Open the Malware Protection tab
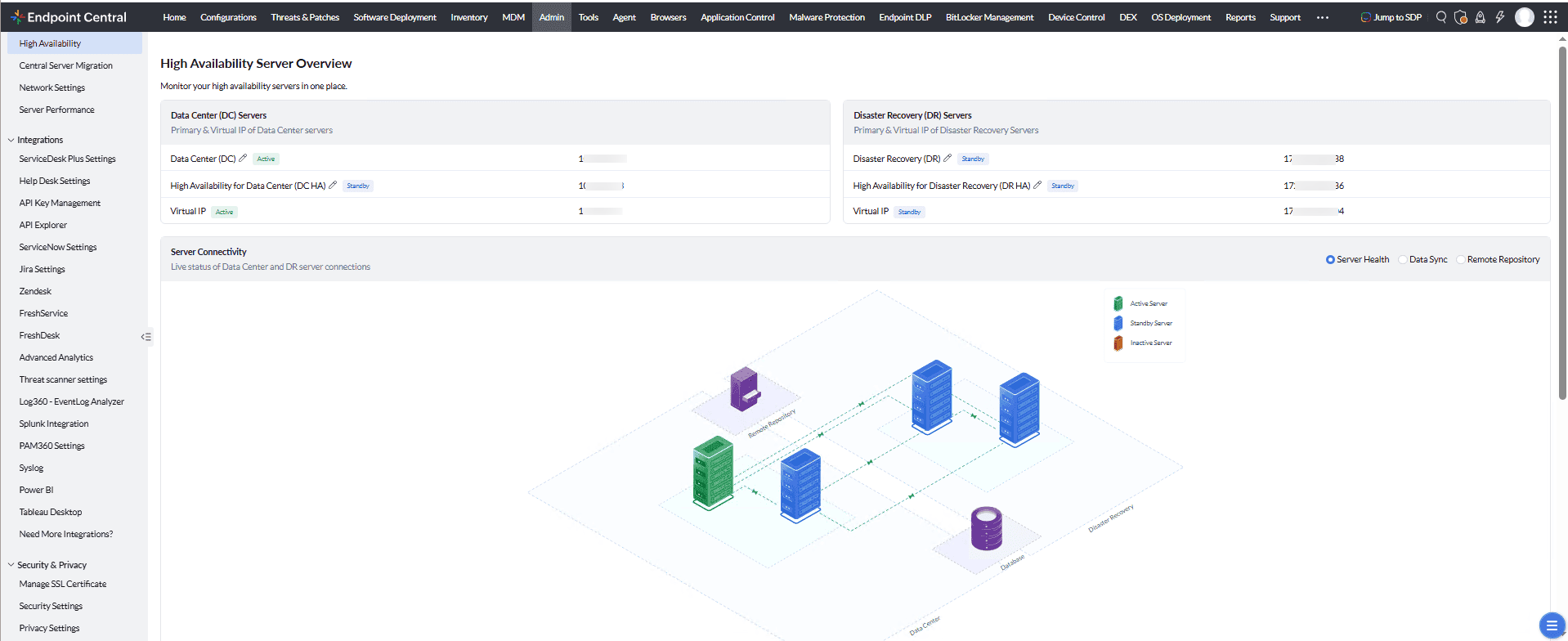1568x641 pixels. click(827, 17)
